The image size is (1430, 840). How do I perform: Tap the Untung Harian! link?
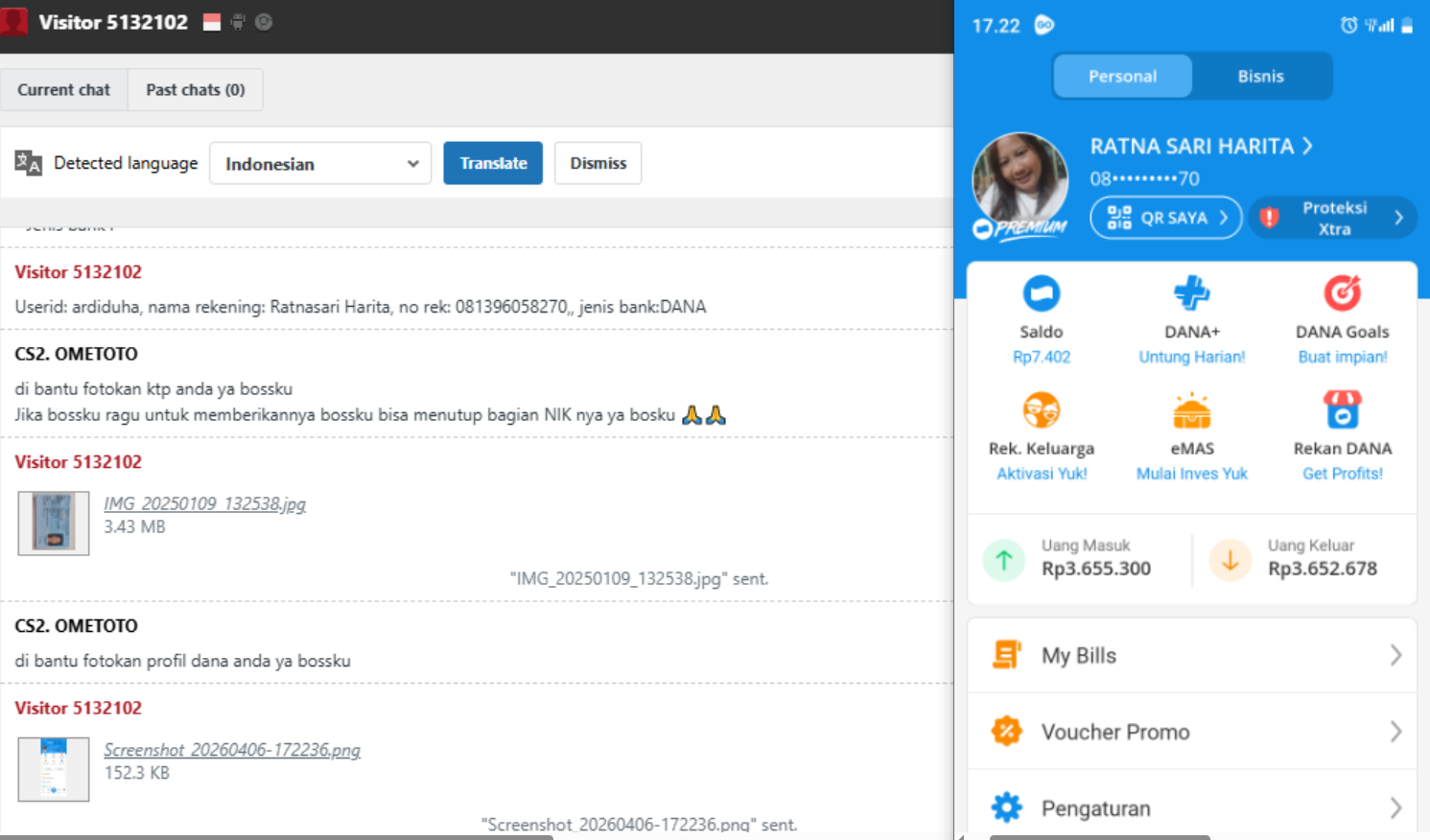[x=1192, y=357]
